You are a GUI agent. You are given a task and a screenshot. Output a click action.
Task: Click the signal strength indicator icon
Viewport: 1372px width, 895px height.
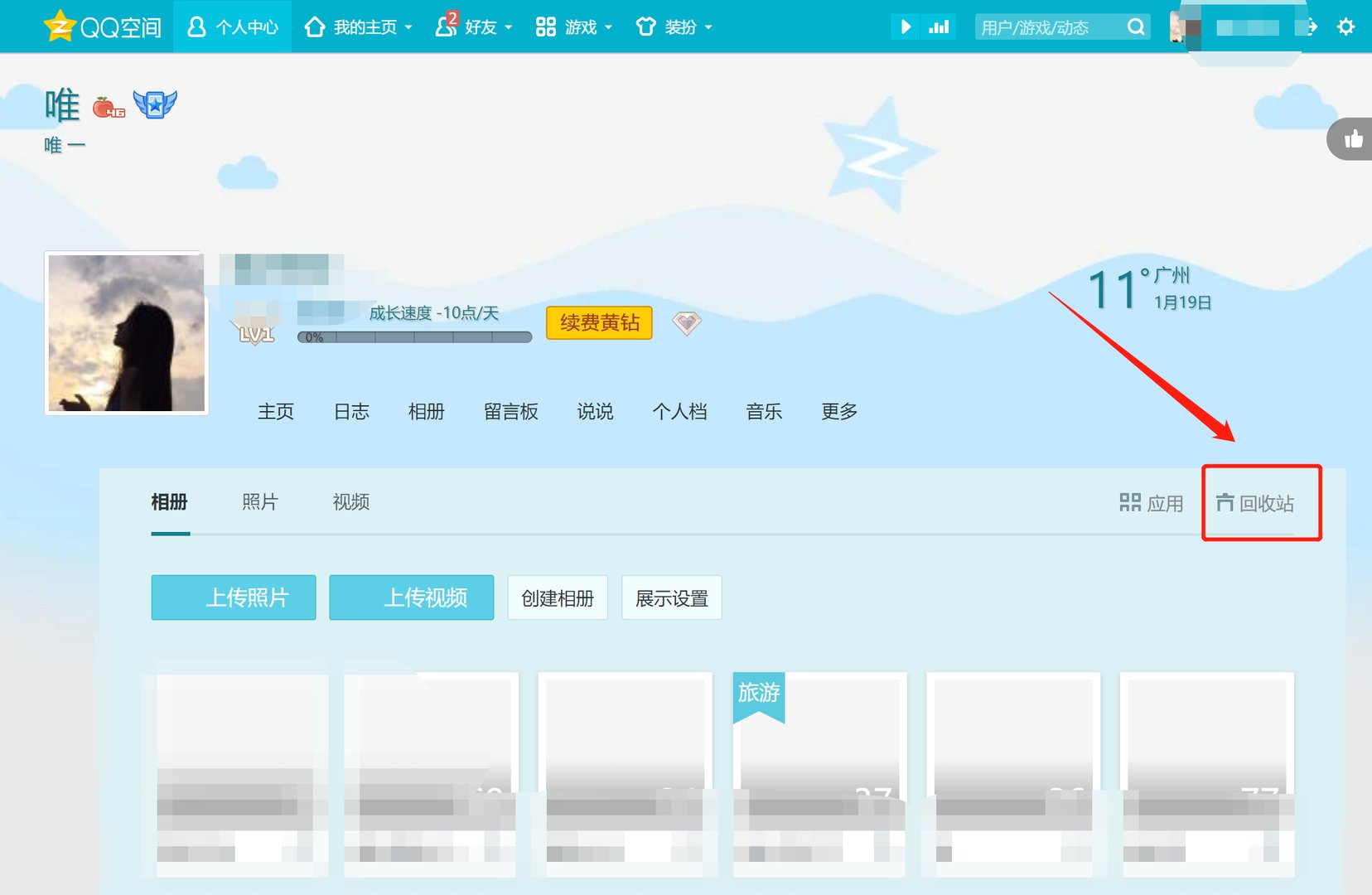pyautogui.click(x=939, y=27)
